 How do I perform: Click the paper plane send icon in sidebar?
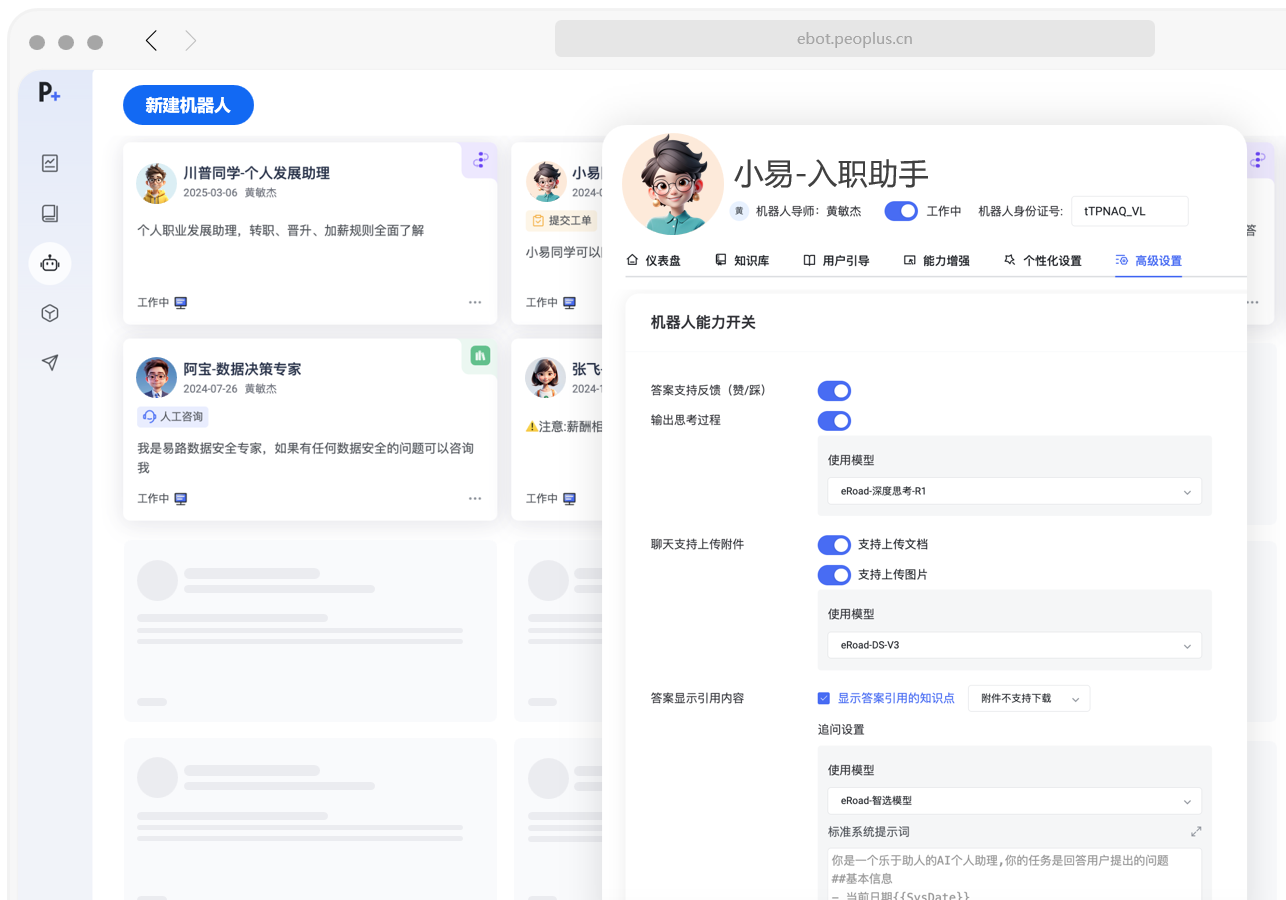point(50,363)
